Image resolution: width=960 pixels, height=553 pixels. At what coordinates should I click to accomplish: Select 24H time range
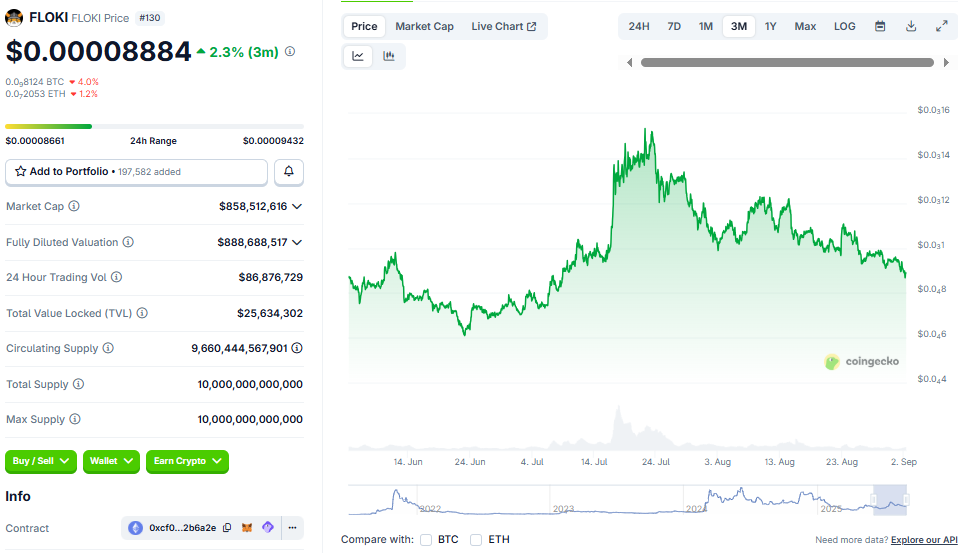click(x=639, y=26)
